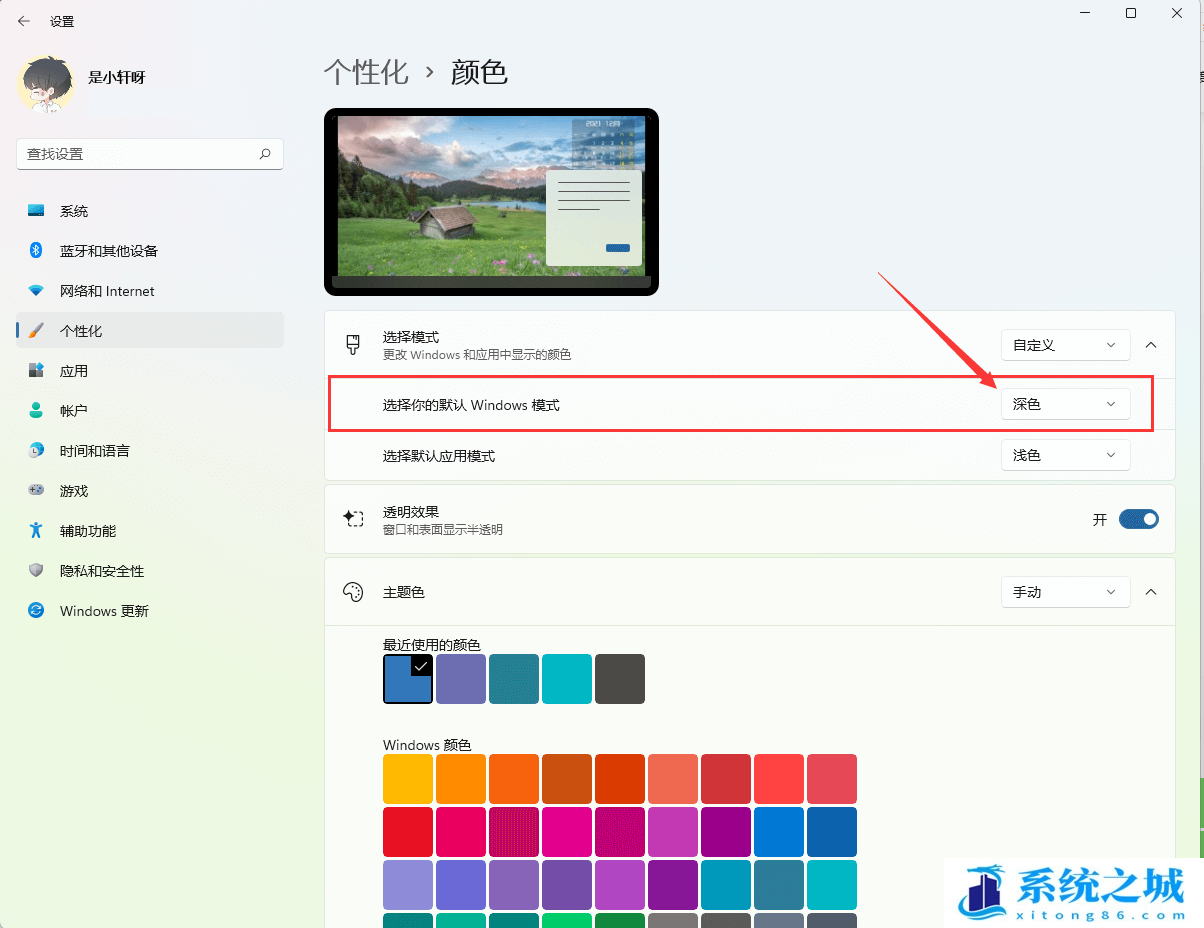Select the first-row salmon Windows color
Screen dimensions: 1204x928
[x=673, y=779]
